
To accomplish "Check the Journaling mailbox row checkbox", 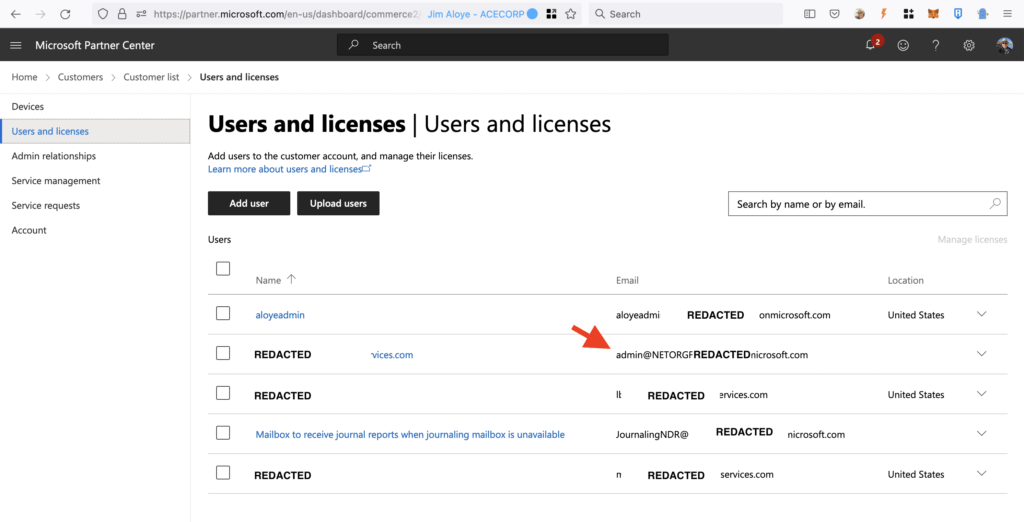I will 223,433.
